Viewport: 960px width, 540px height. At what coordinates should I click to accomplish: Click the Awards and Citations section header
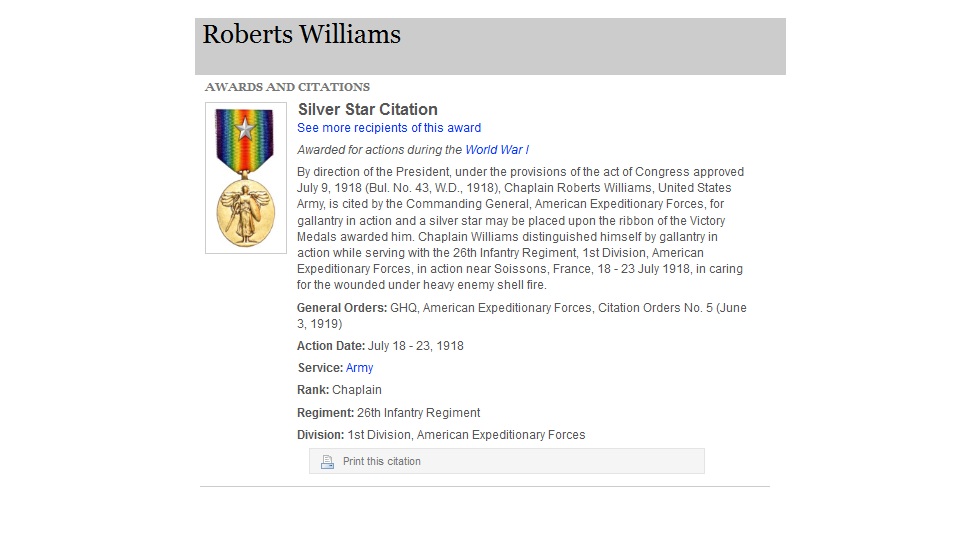(287, 87)
